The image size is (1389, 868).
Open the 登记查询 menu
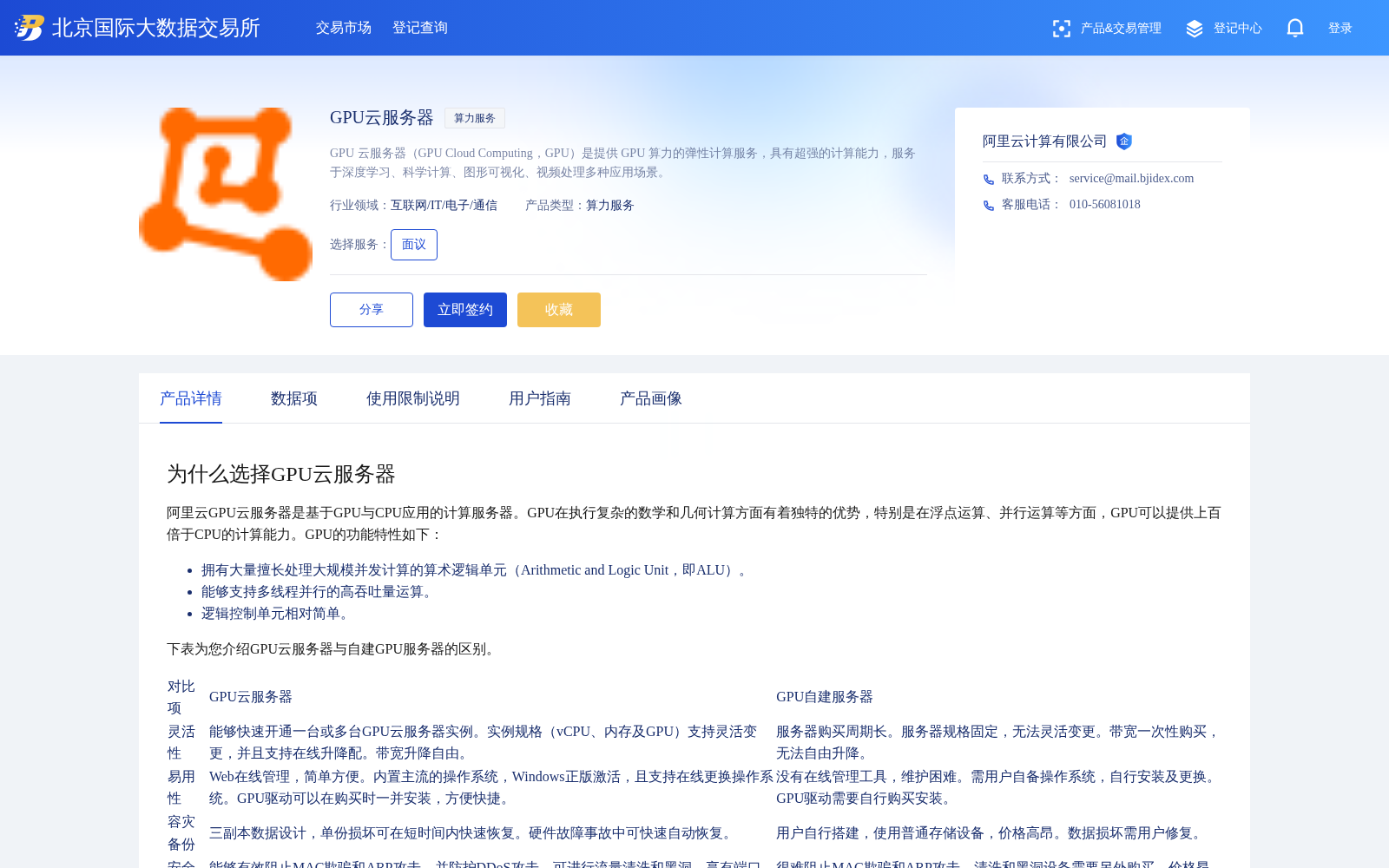click(x=420, y=28)
